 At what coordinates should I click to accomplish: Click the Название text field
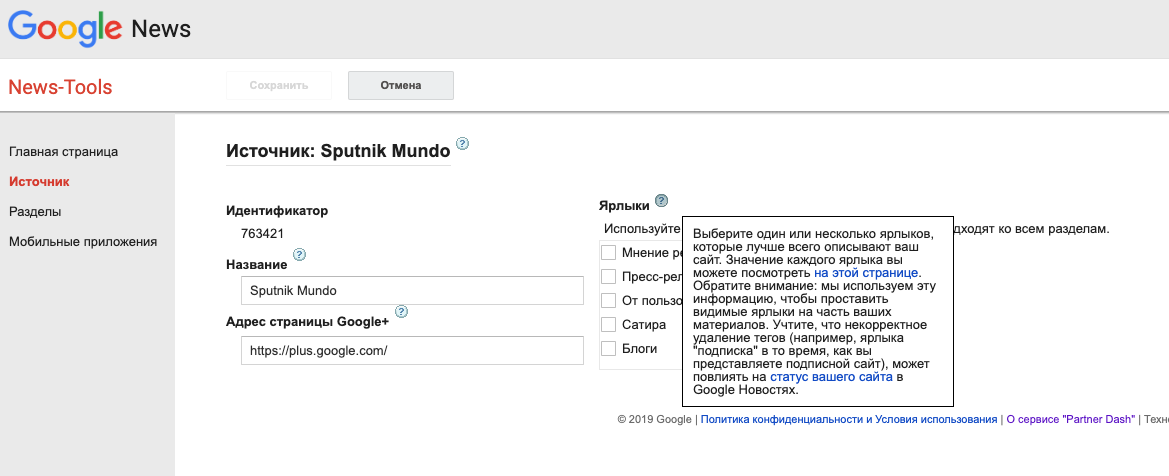click(x=411, y=291)
